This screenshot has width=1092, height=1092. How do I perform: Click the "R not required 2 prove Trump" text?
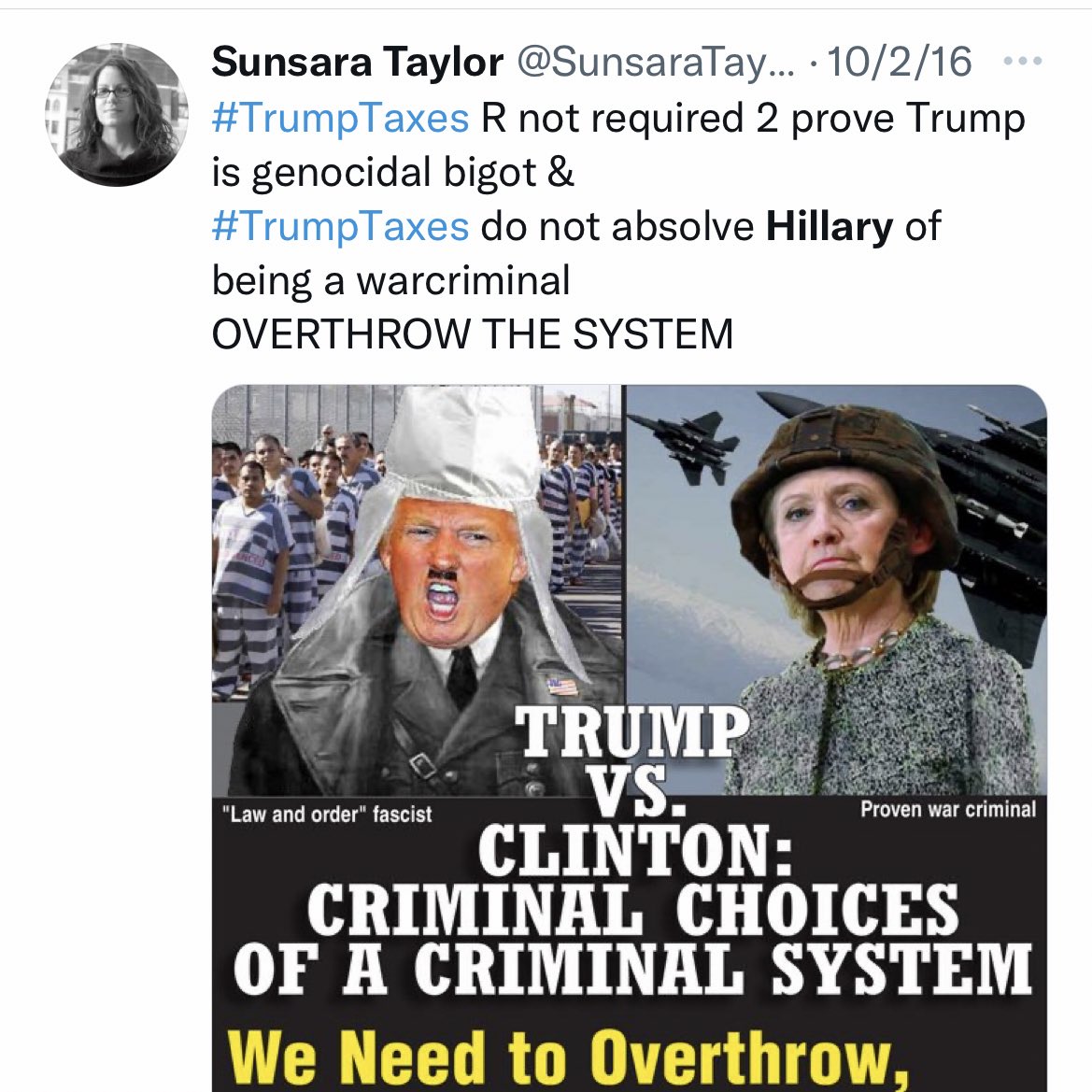pos(753,118)
